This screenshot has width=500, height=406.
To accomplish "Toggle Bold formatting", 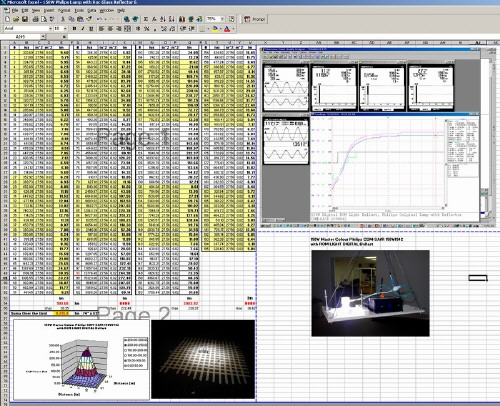I will [74, 29].
